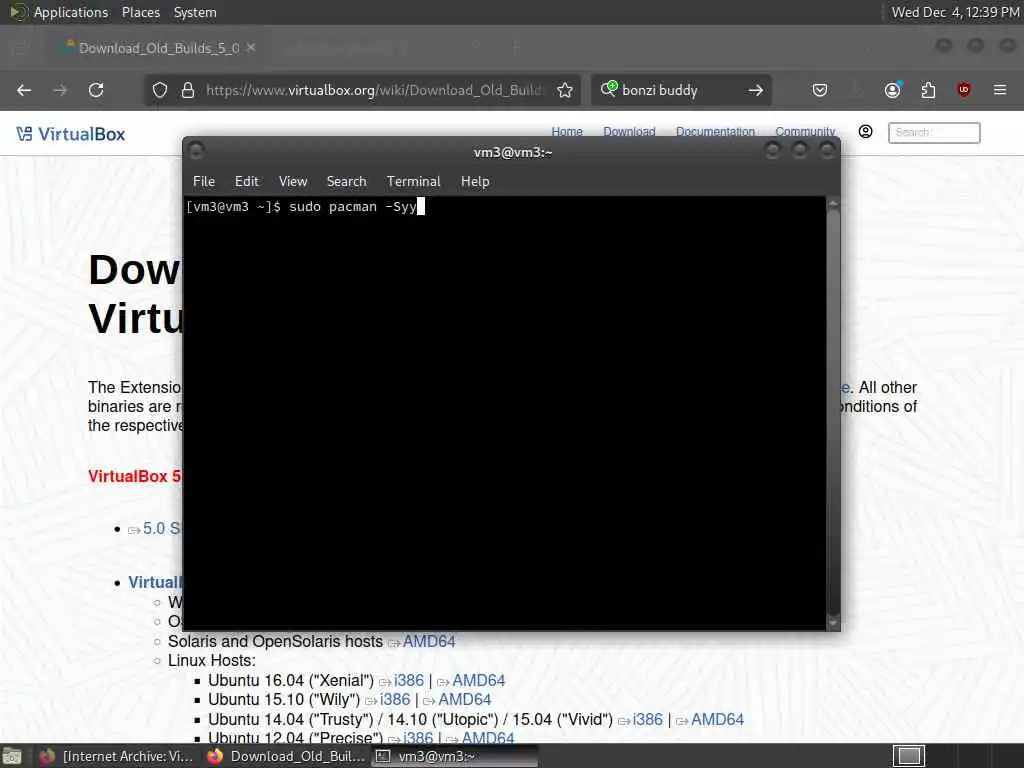The width and height of the screenshot is (1024, 768).
Task: Submit the bonzi buddy search arrow
Action: coord(756,90)
